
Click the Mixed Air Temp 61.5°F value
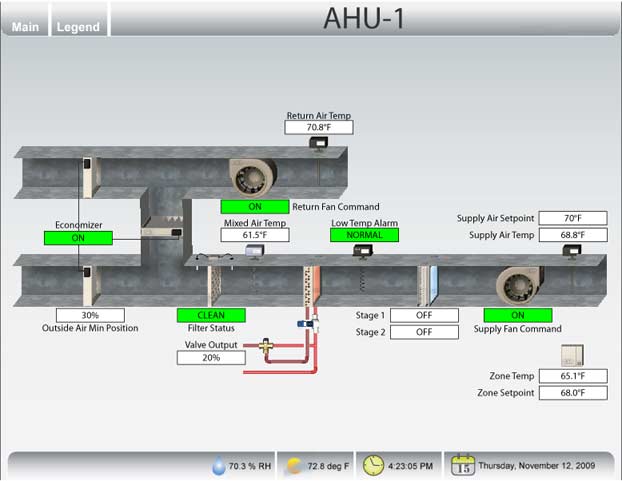click(255, 235)
